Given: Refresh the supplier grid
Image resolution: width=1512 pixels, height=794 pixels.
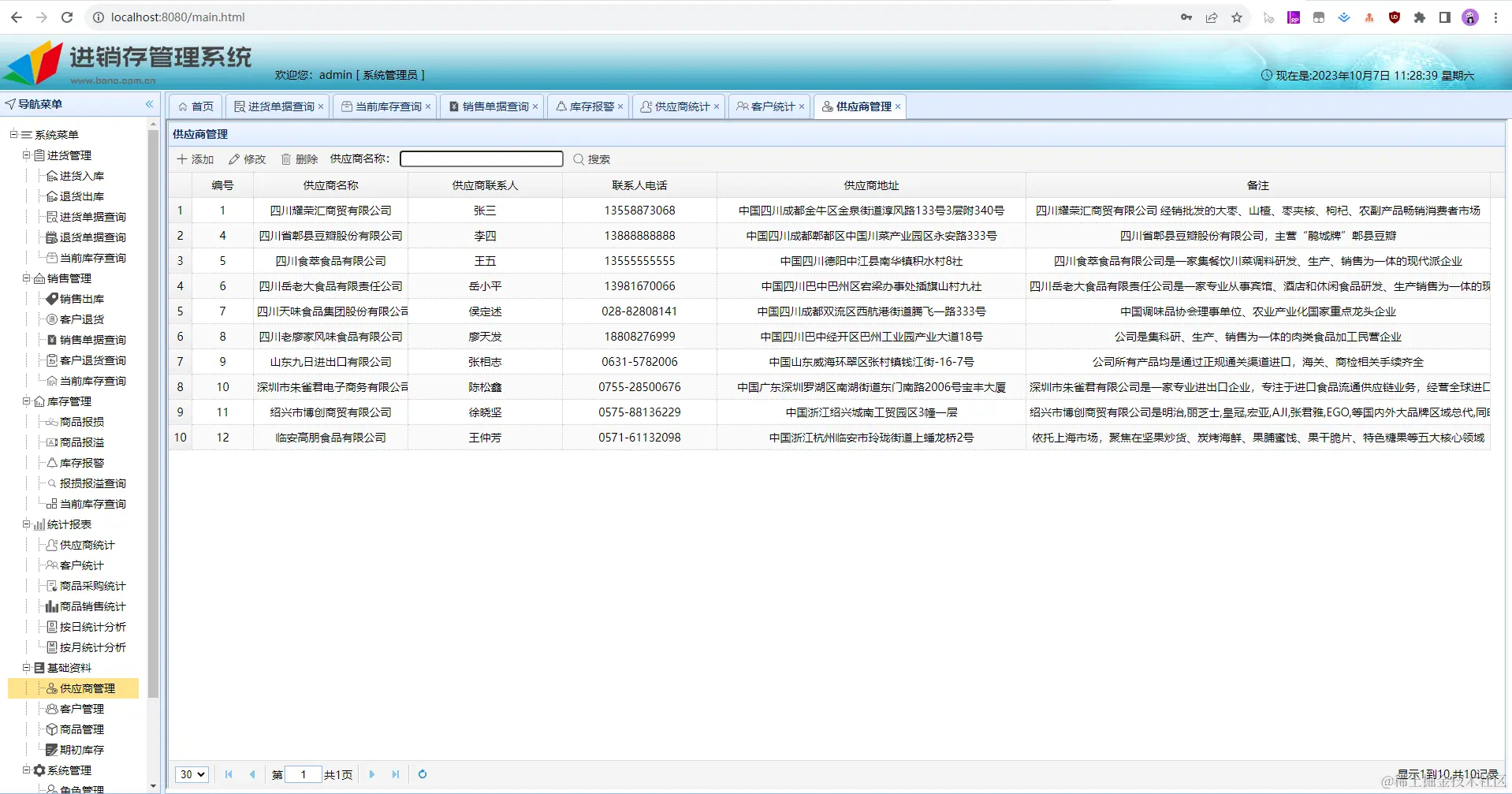Looking at the screenshot, I should [x=423, y=774].
